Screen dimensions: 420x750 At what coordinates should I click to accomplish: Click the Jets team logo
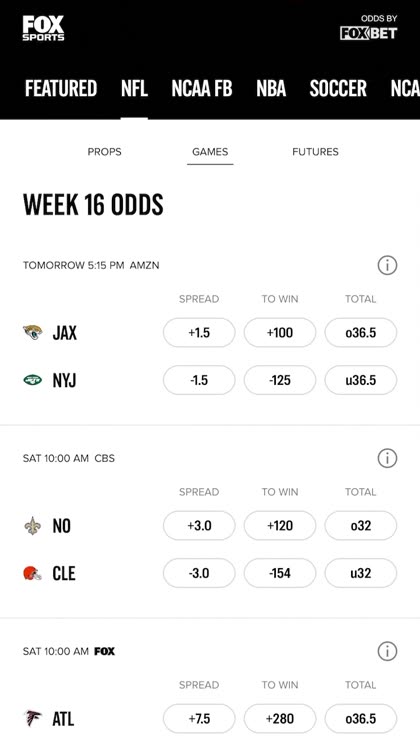click(33, 380)
